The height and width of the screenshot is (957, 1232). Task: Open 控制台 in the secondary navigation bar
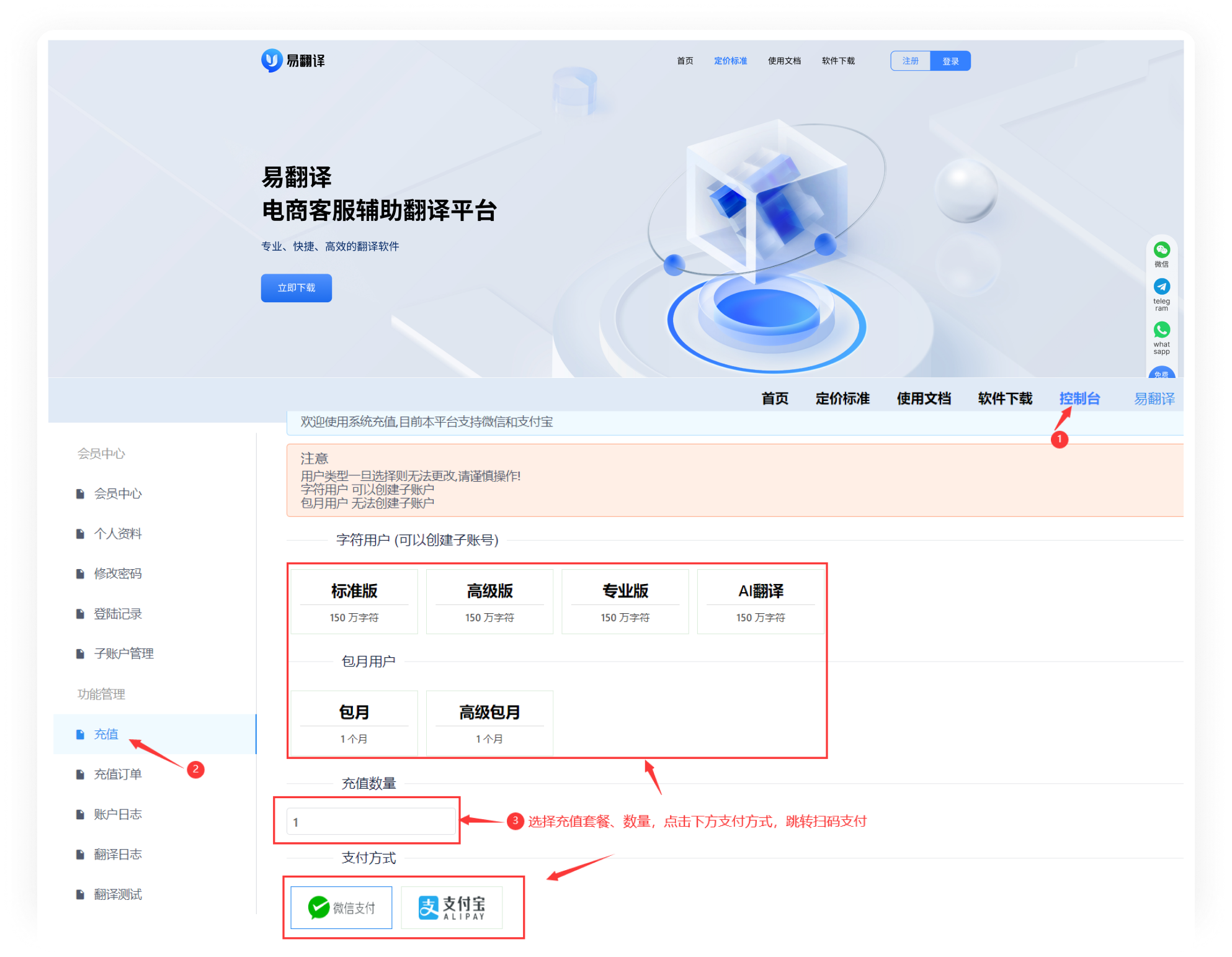tap(1079, 399)
